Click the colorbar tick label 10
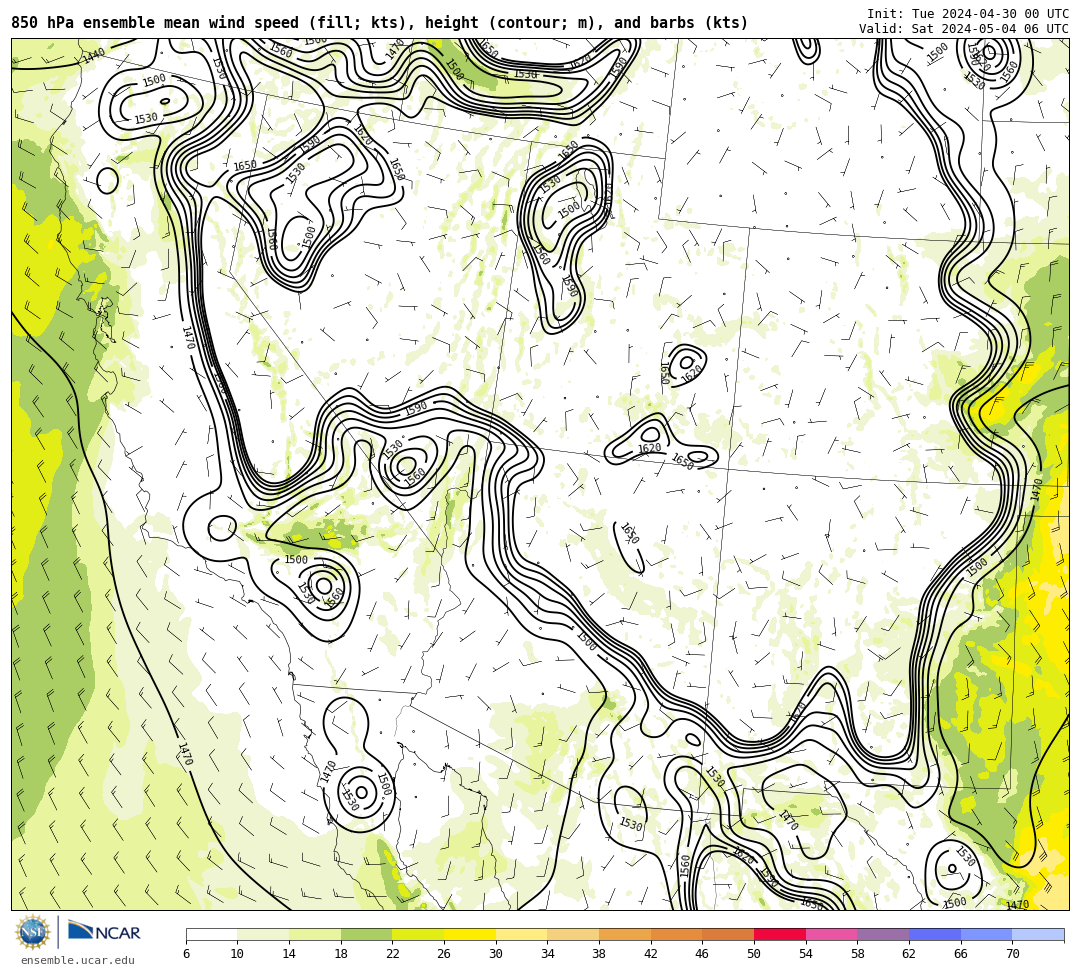The image size is (1080, 973). (x=238, y=954)
